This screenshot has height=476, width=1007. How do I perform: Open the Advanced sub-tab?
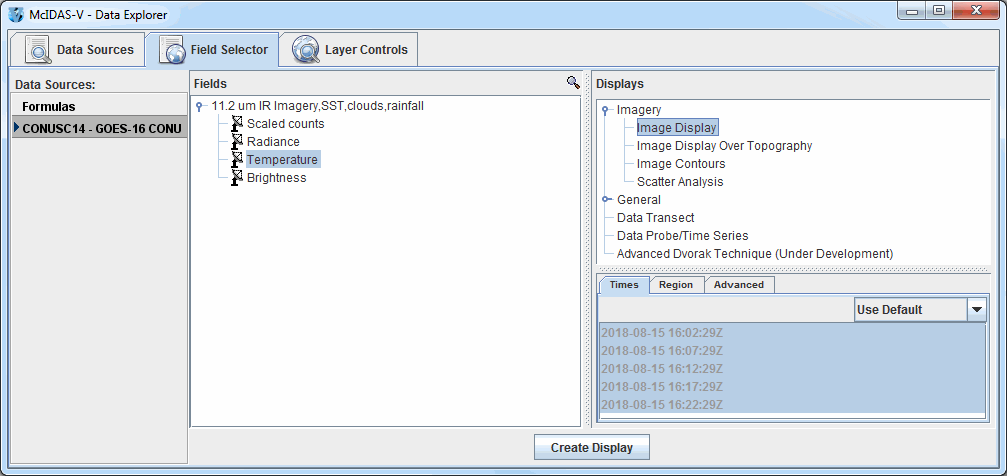(739, 285)
